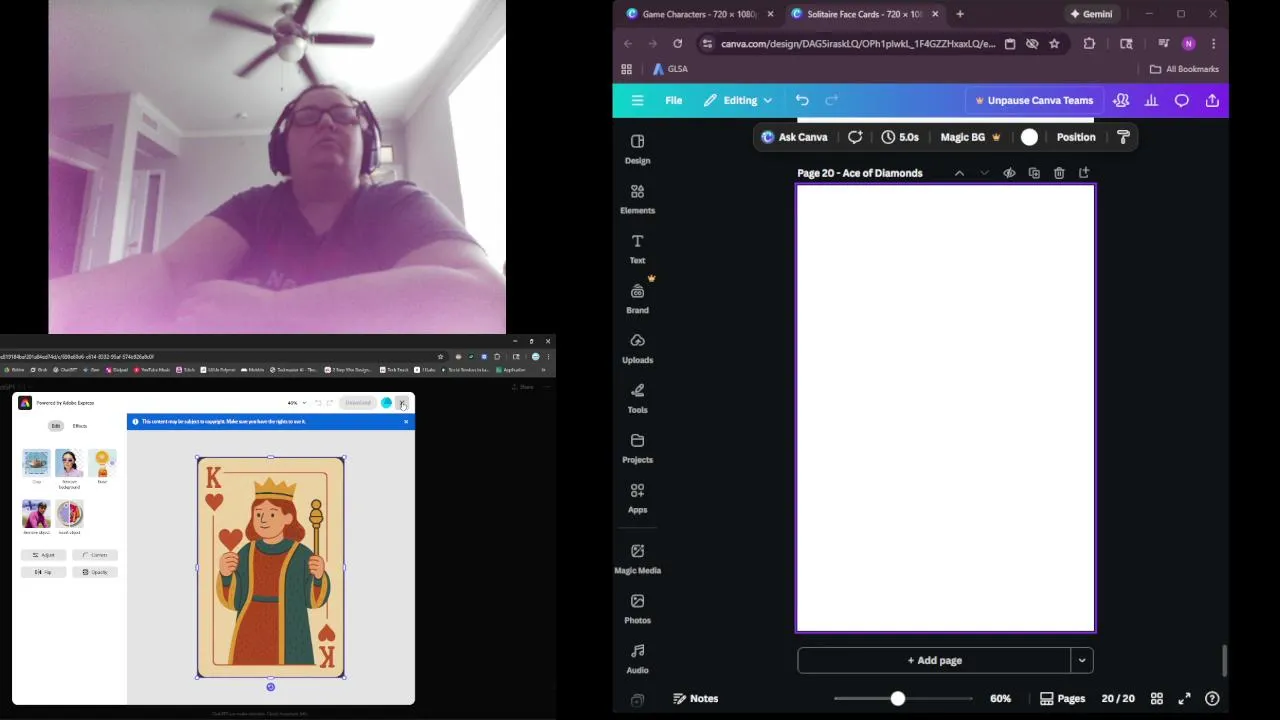The height and width of the screenshot is (720, 1280).
Task: Open the grid view icon in bottom bar
Action: click(1157, 698)
